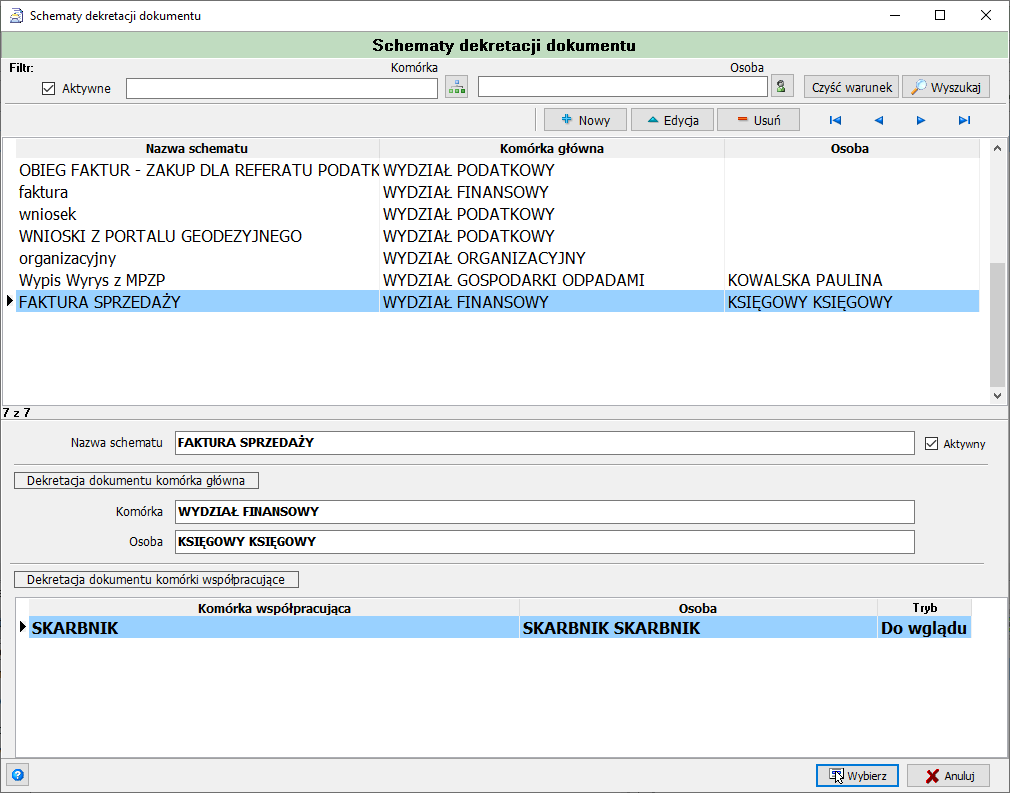The width and height of the screenshot is (1010, 793).
Task: Click WYDZIAŁ ORGANIZACYJNY cell
Action: [552, 258]
